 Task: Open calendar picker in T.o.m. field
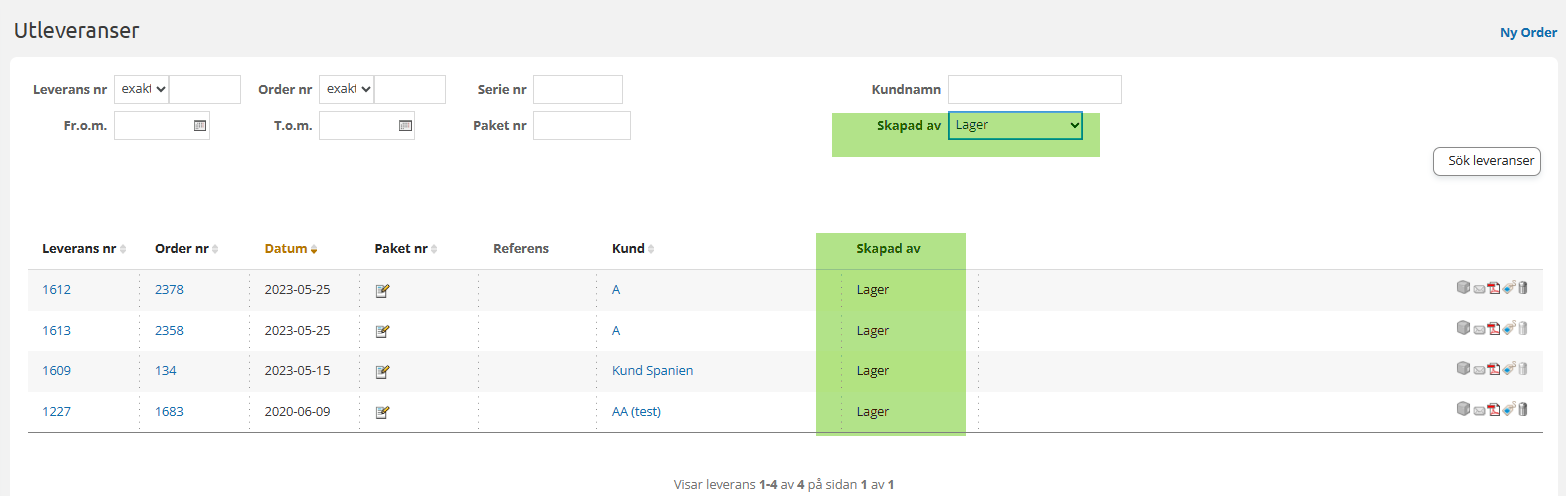405,126
